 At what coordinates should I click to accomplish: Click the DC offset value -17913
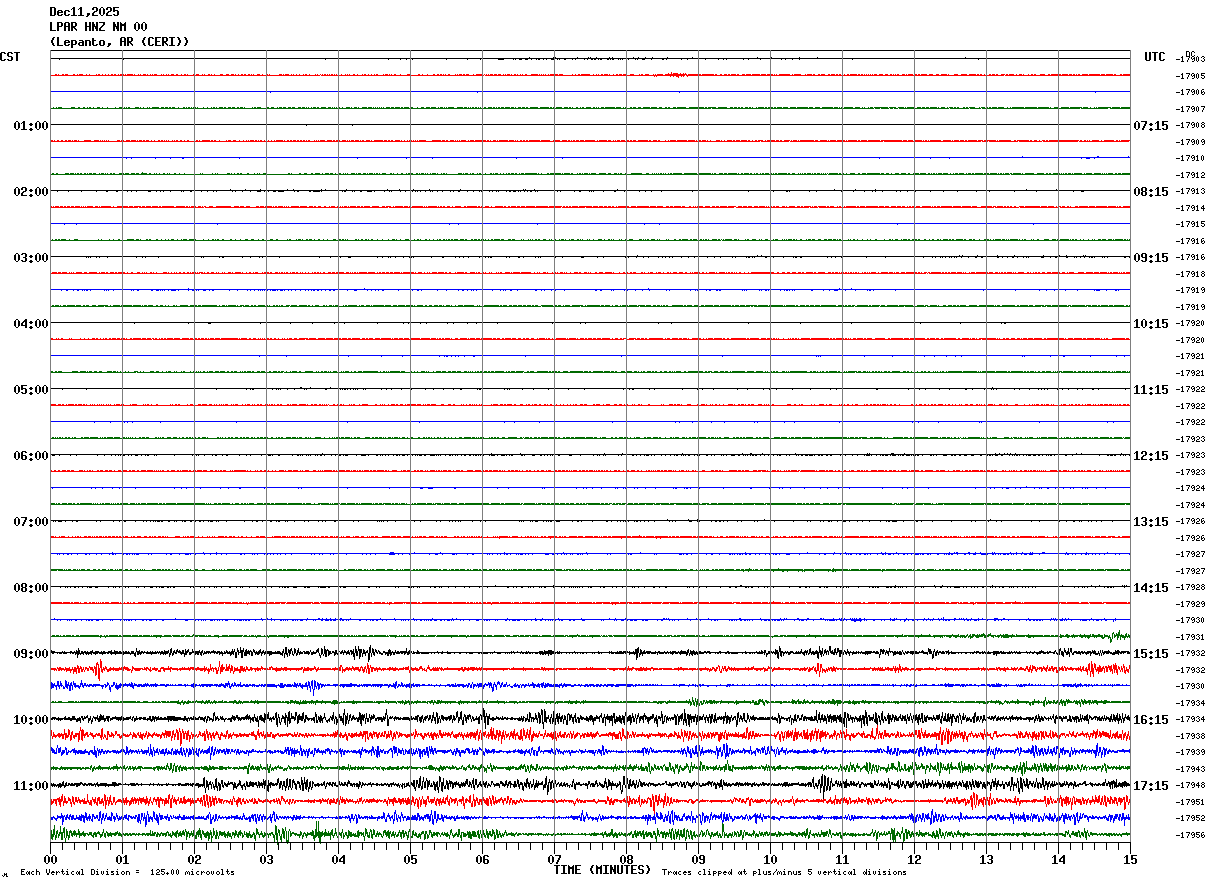(x=1190, y=191)
